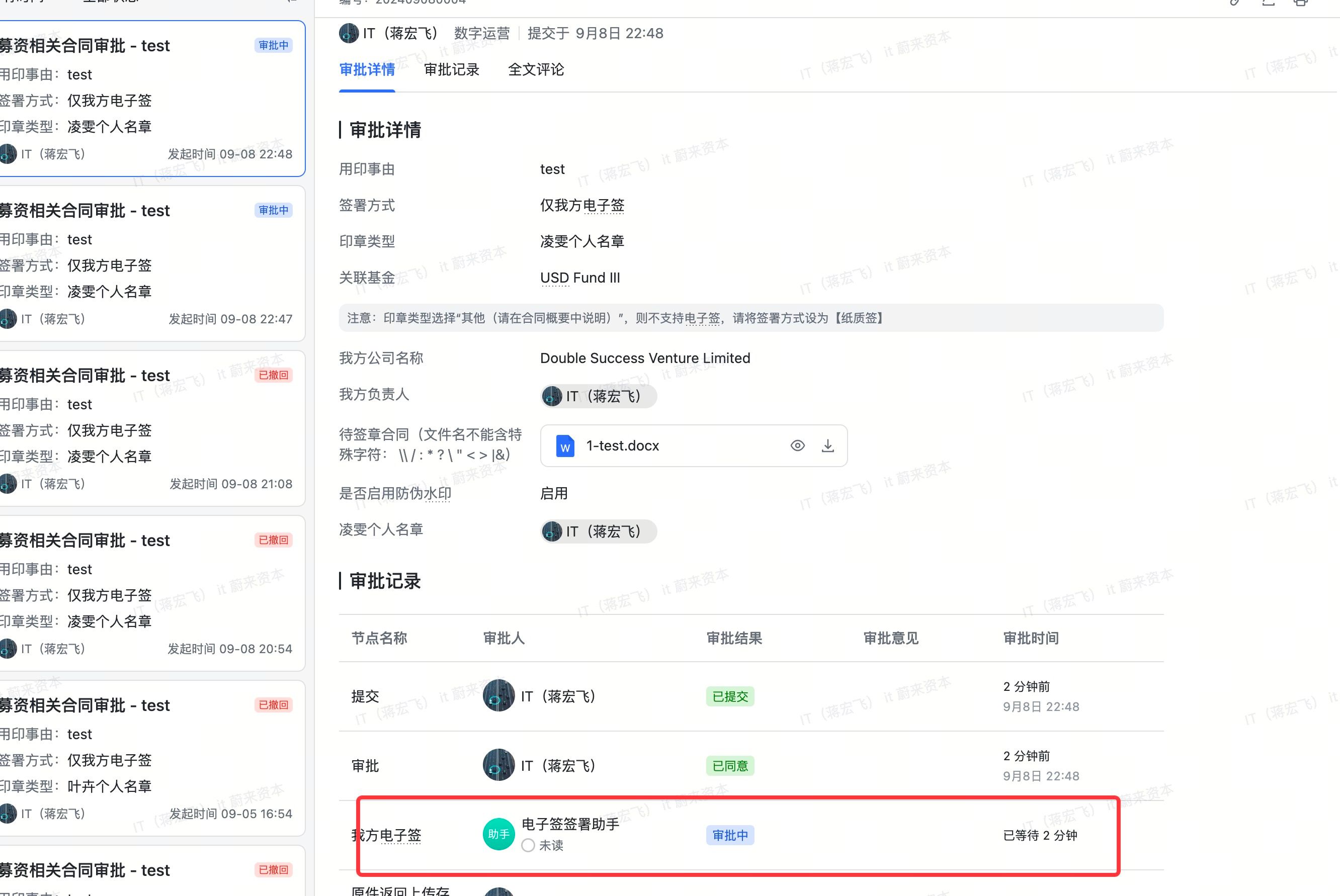Switch to the 审批记录 tab
Screen dimensions: 1340x896
point(452,70)
